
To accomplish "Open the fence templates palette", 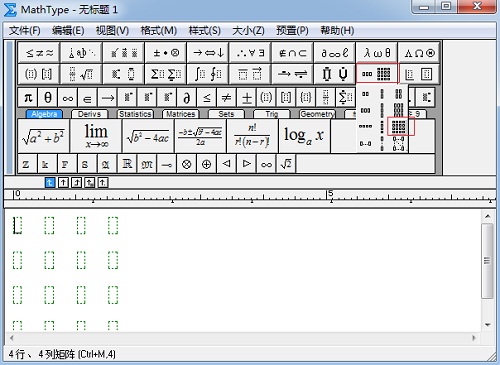I will point(39,74).
